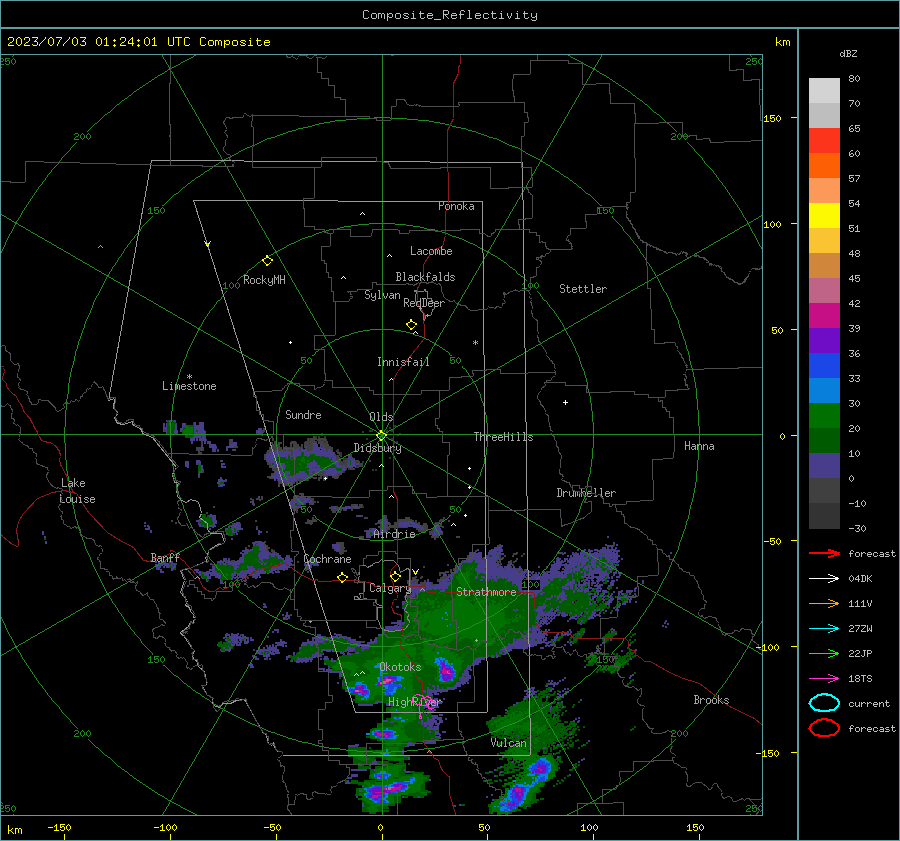Click the Drumheller city label
Viewport: 900px width, 841px height.
[586, 493]
